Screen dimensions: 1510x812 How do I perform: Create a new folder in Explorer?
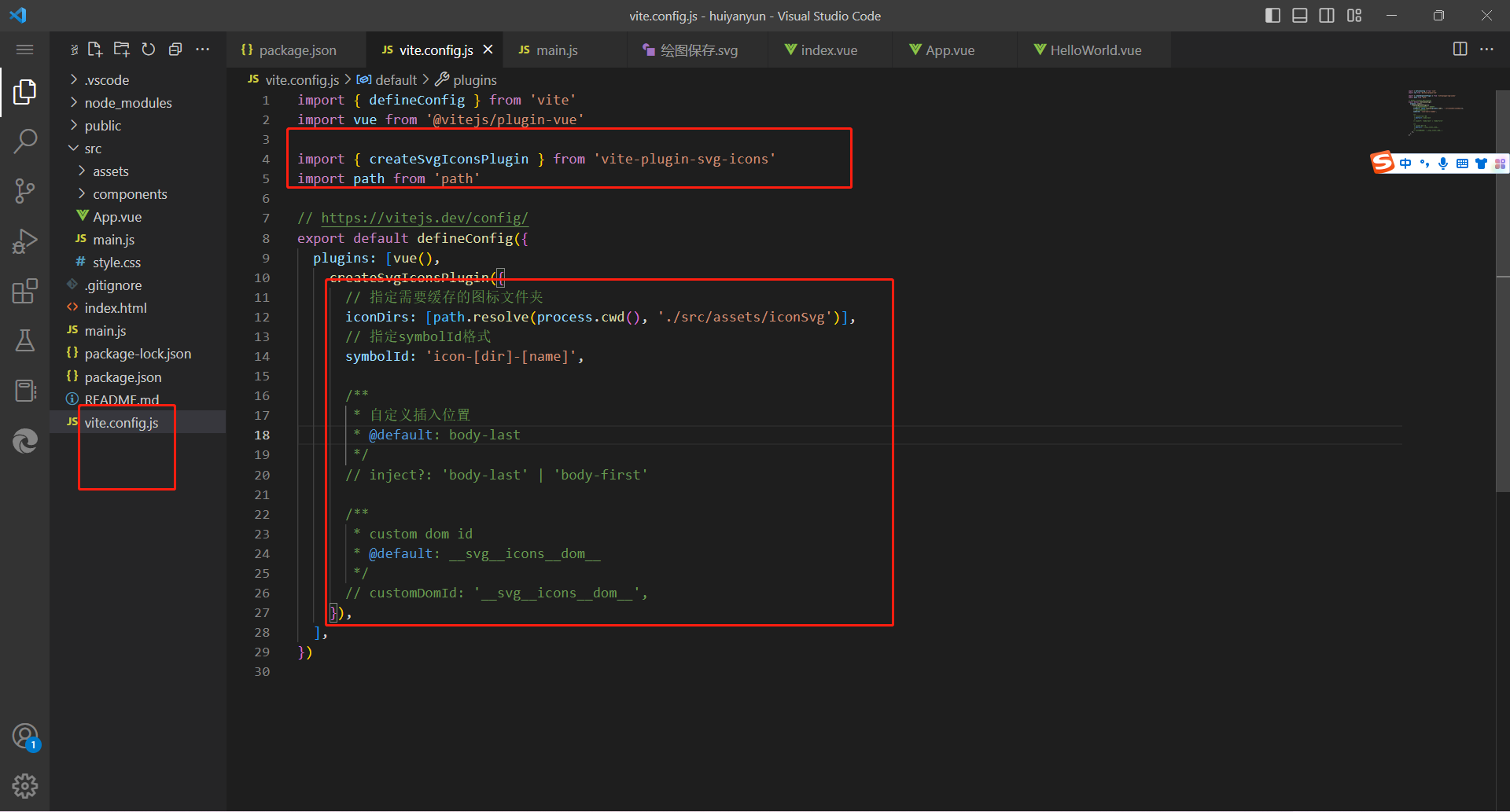click(x=122, y=50)
